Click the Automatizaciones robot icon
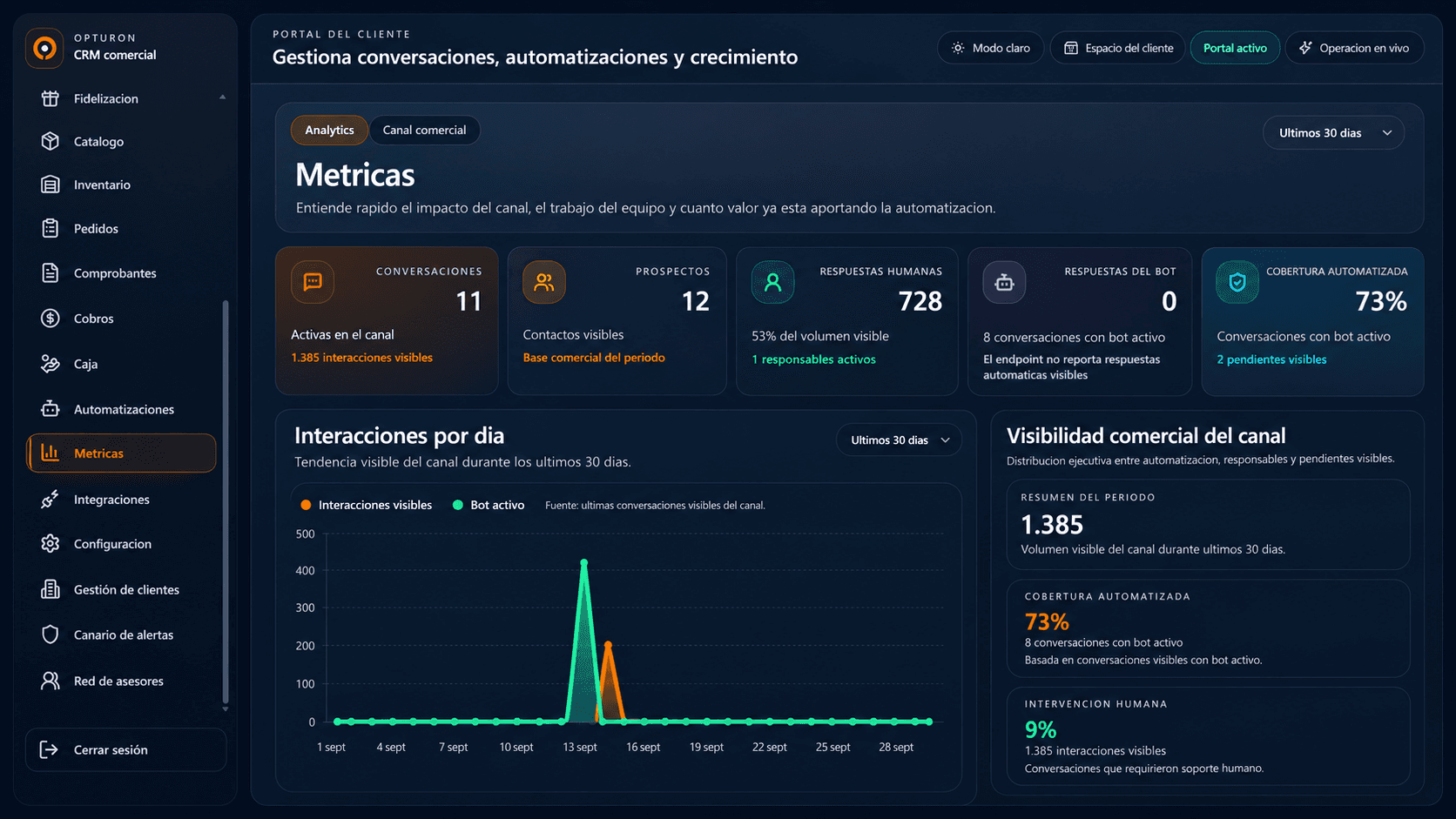 [51, 409]
